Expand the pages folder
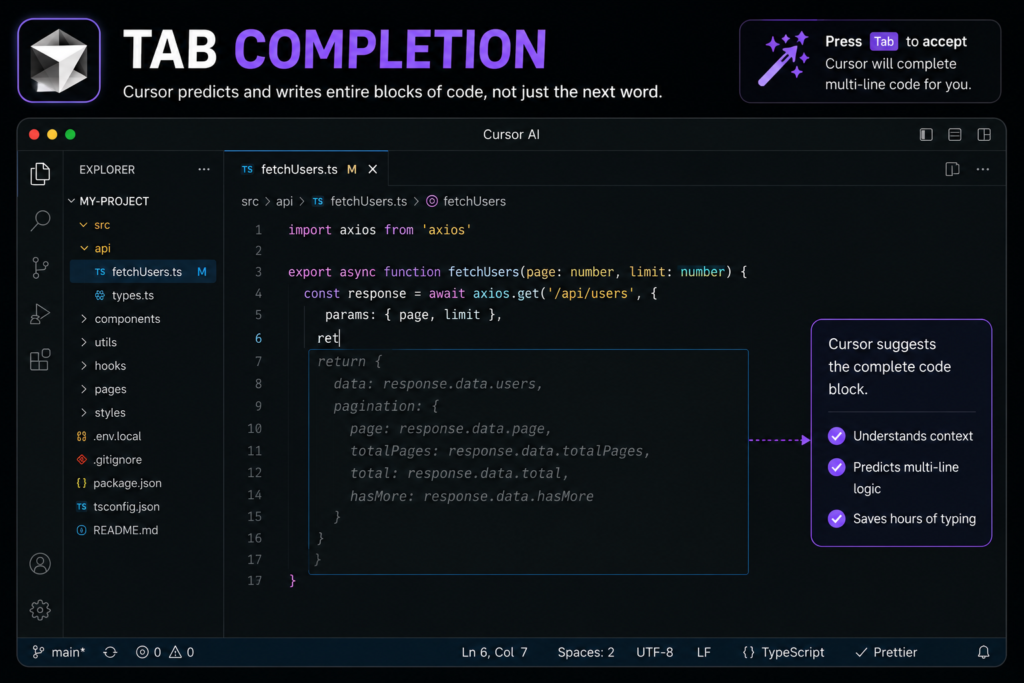1024x683 pixels. (x=84, y=389)
